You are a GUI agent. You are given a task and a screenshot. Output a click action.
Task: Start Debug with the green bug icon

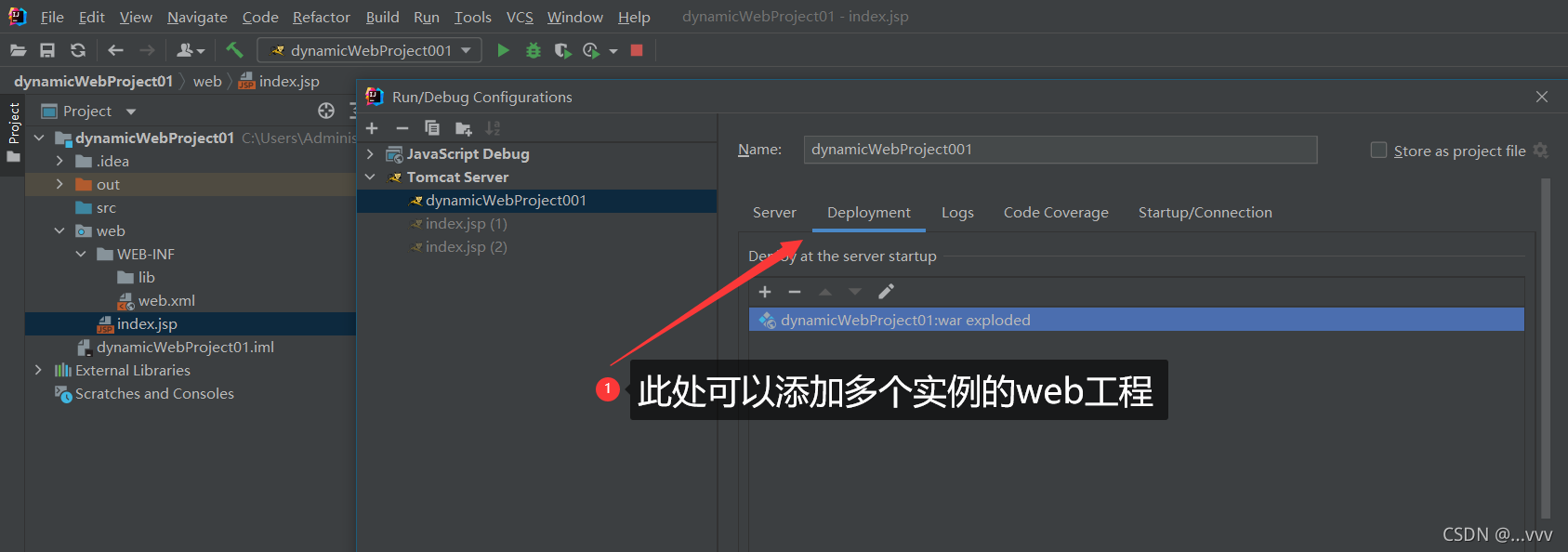[x=534, y=50]
